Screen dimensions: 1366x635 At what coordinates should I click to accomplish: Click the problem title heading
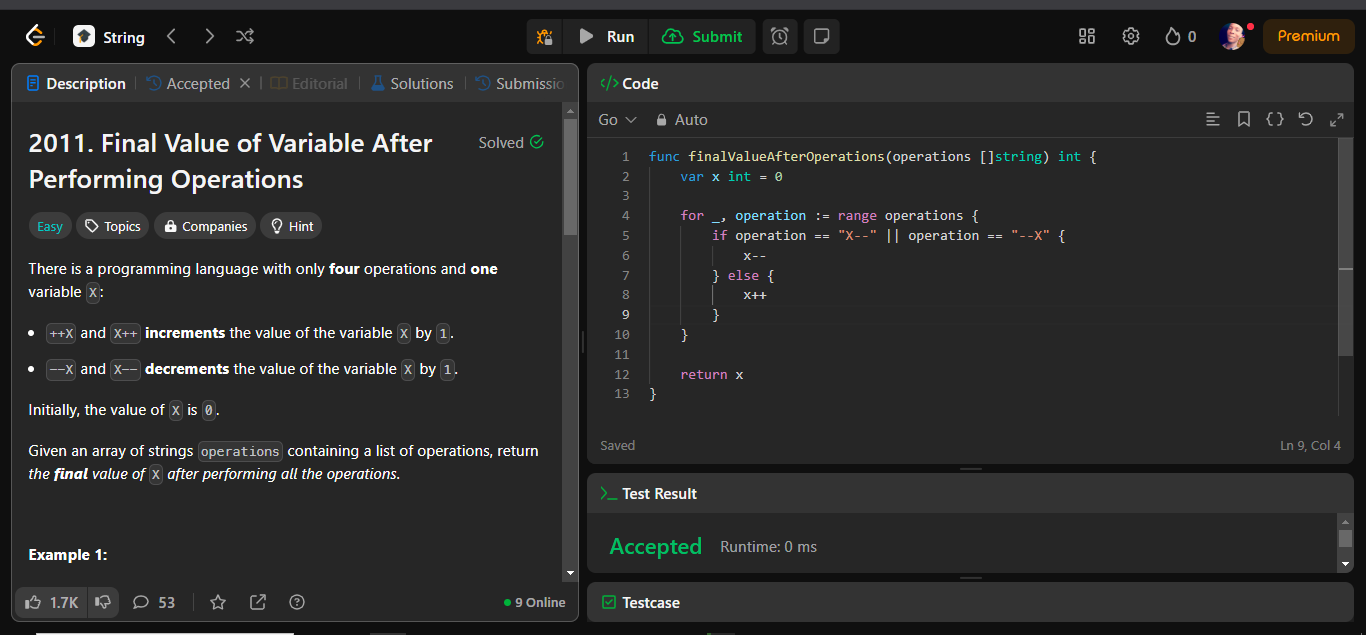pyautogui.click(x=230, y=161)
